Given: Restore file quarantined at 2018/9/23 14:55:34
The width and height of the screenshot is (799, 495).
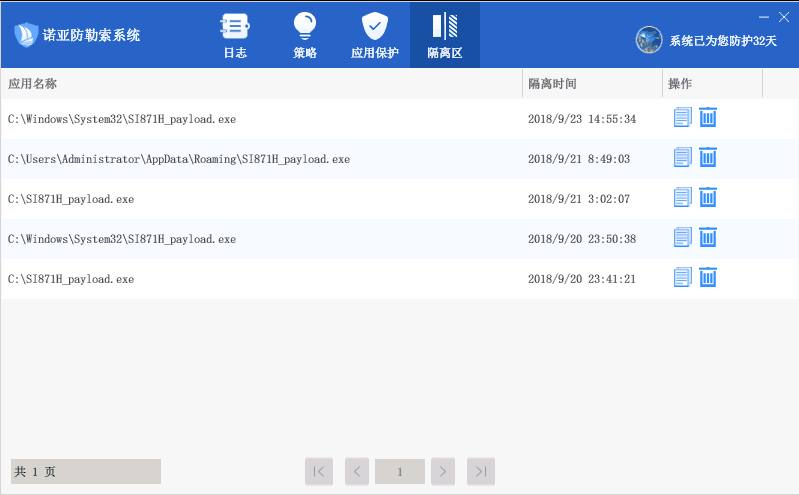Looking at the screenshot, I should (x=682, y=117).
